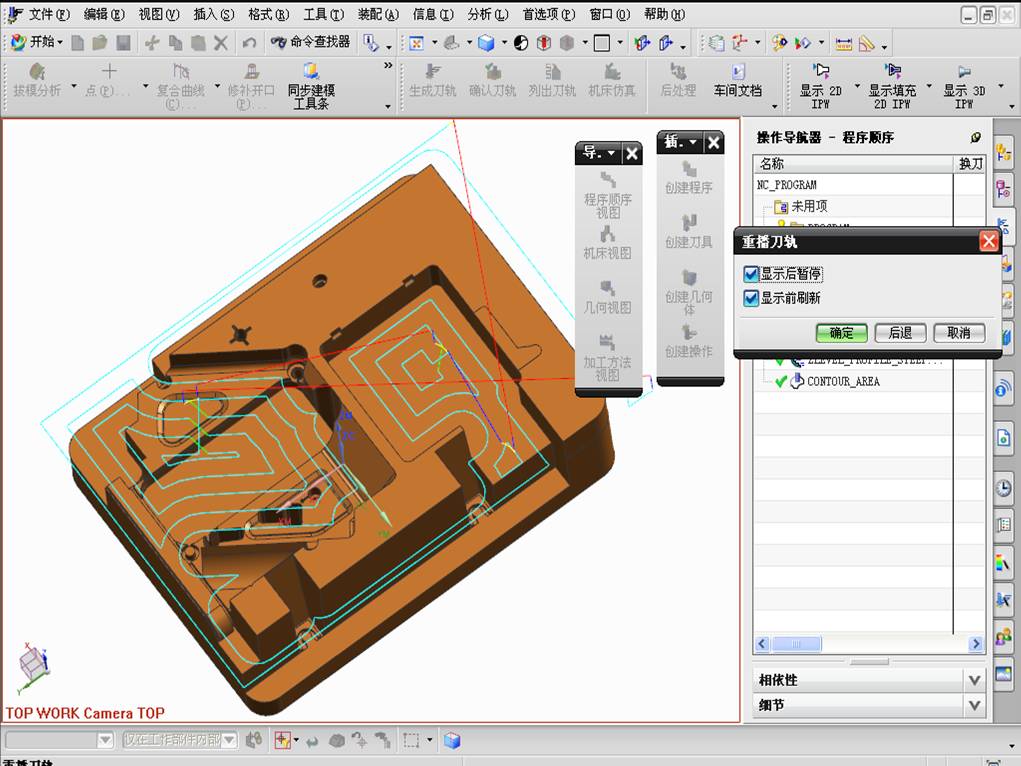Click the undo arrow in the toolbar

(x=249, y=43)
